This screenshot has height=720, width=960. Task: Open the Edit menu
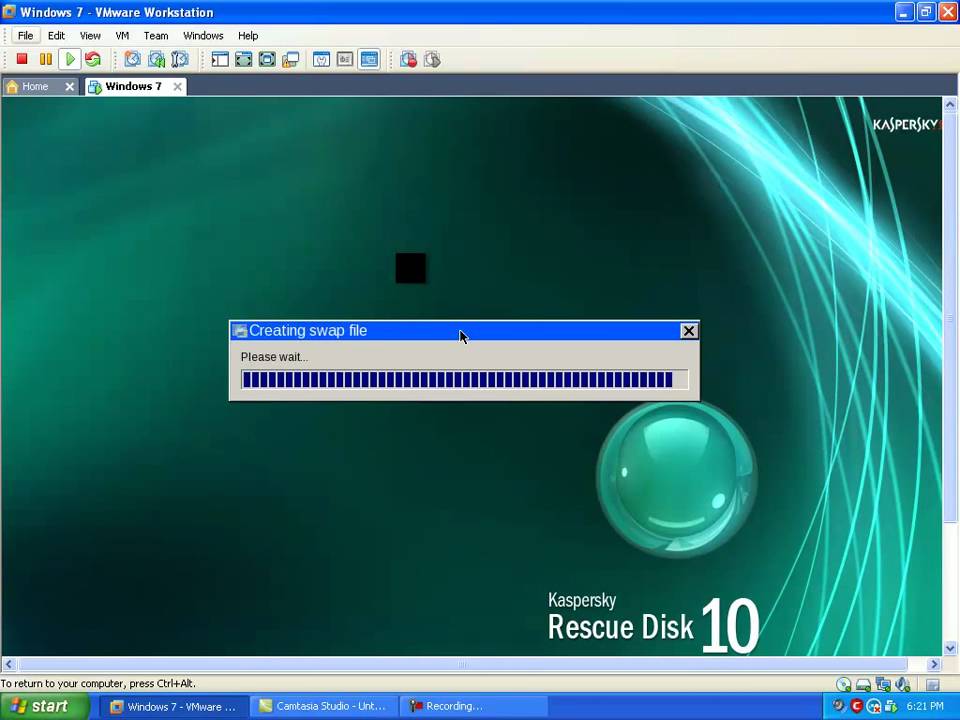pos(56,36)
